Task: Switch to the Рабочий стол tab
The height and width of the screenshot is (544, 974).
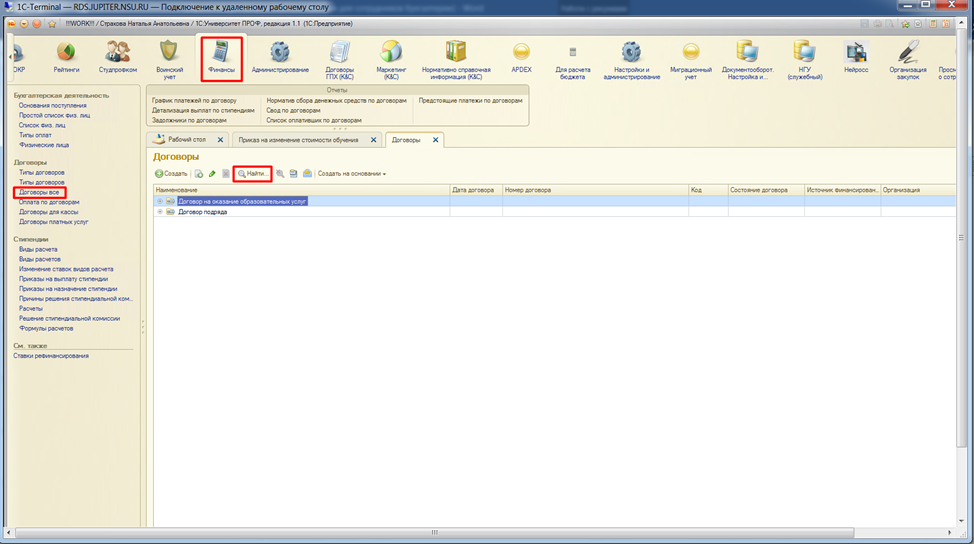Action: point(185,140)
